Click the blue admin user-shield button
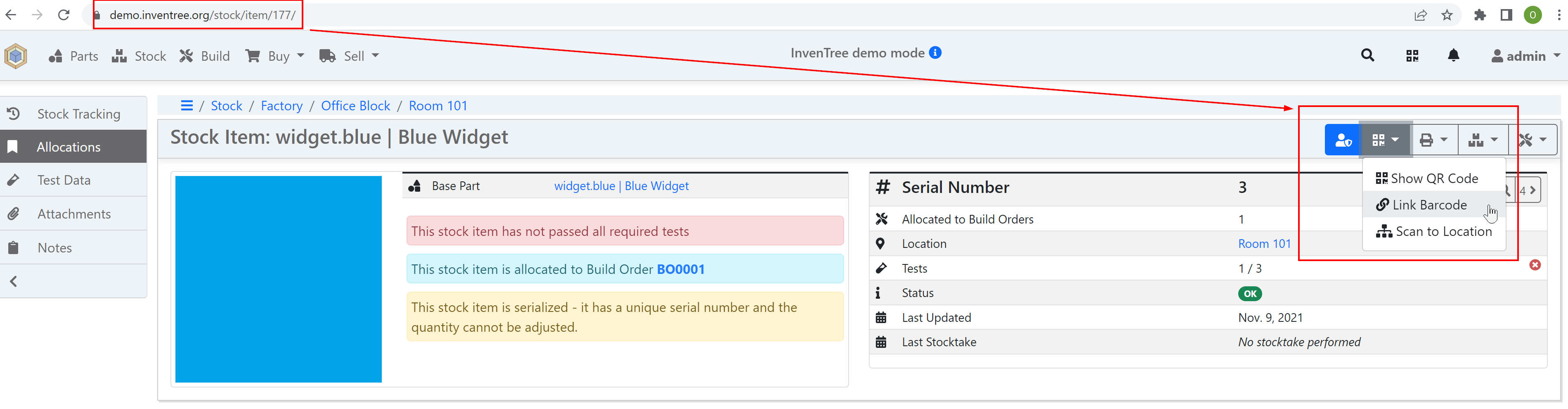Screen dimensions: 1568x409 (x=1343, y=140)
